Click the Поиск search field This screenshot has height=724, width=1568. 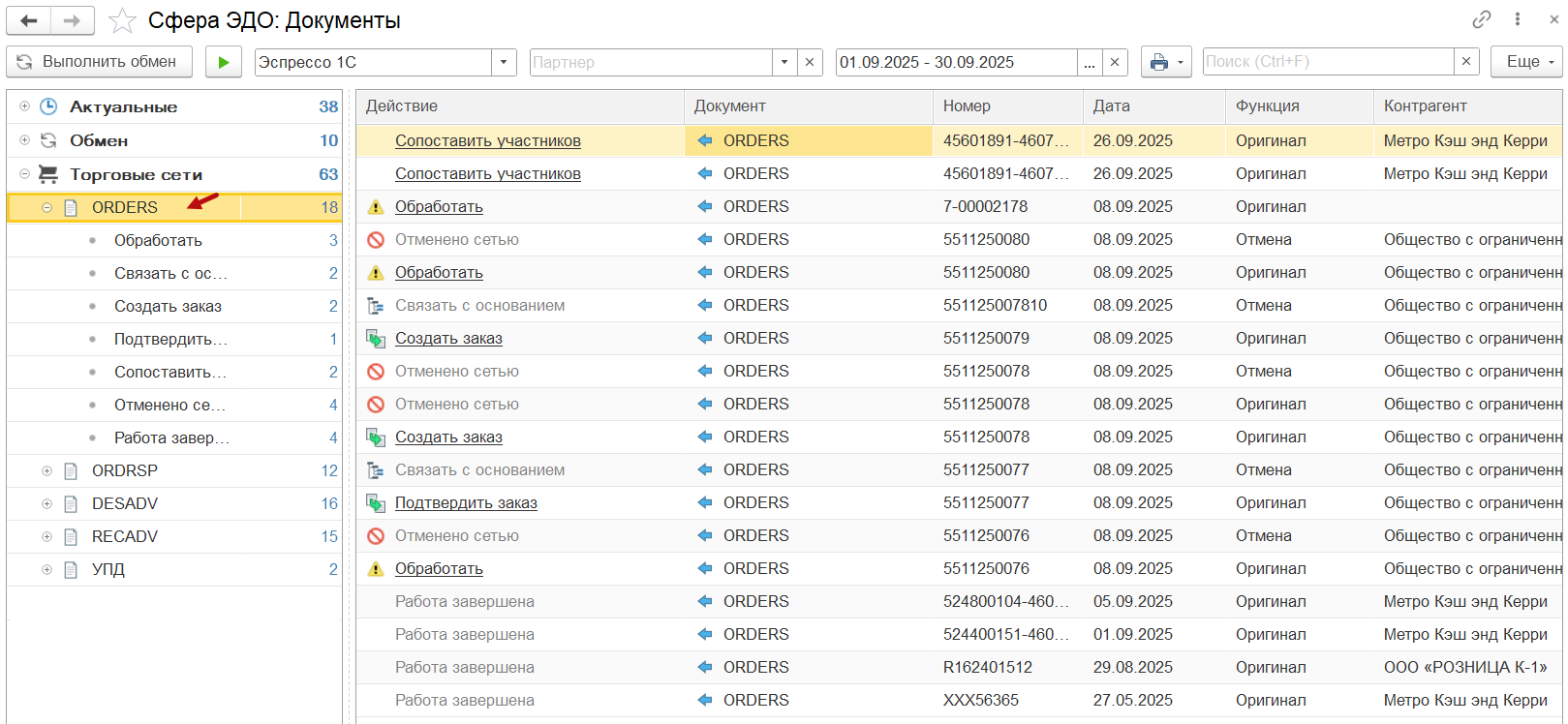(x=1328, y=62)
